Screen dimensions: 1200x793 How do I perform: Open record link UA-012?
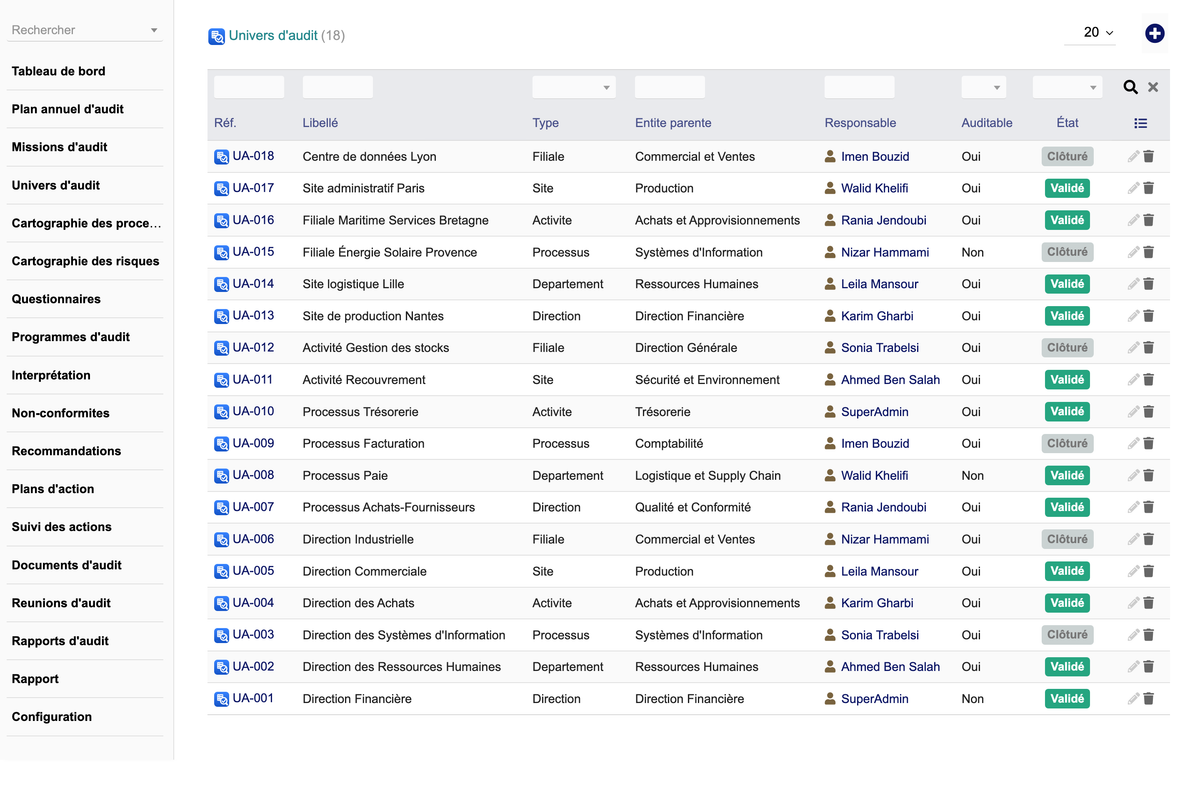(x=253, y=348)
